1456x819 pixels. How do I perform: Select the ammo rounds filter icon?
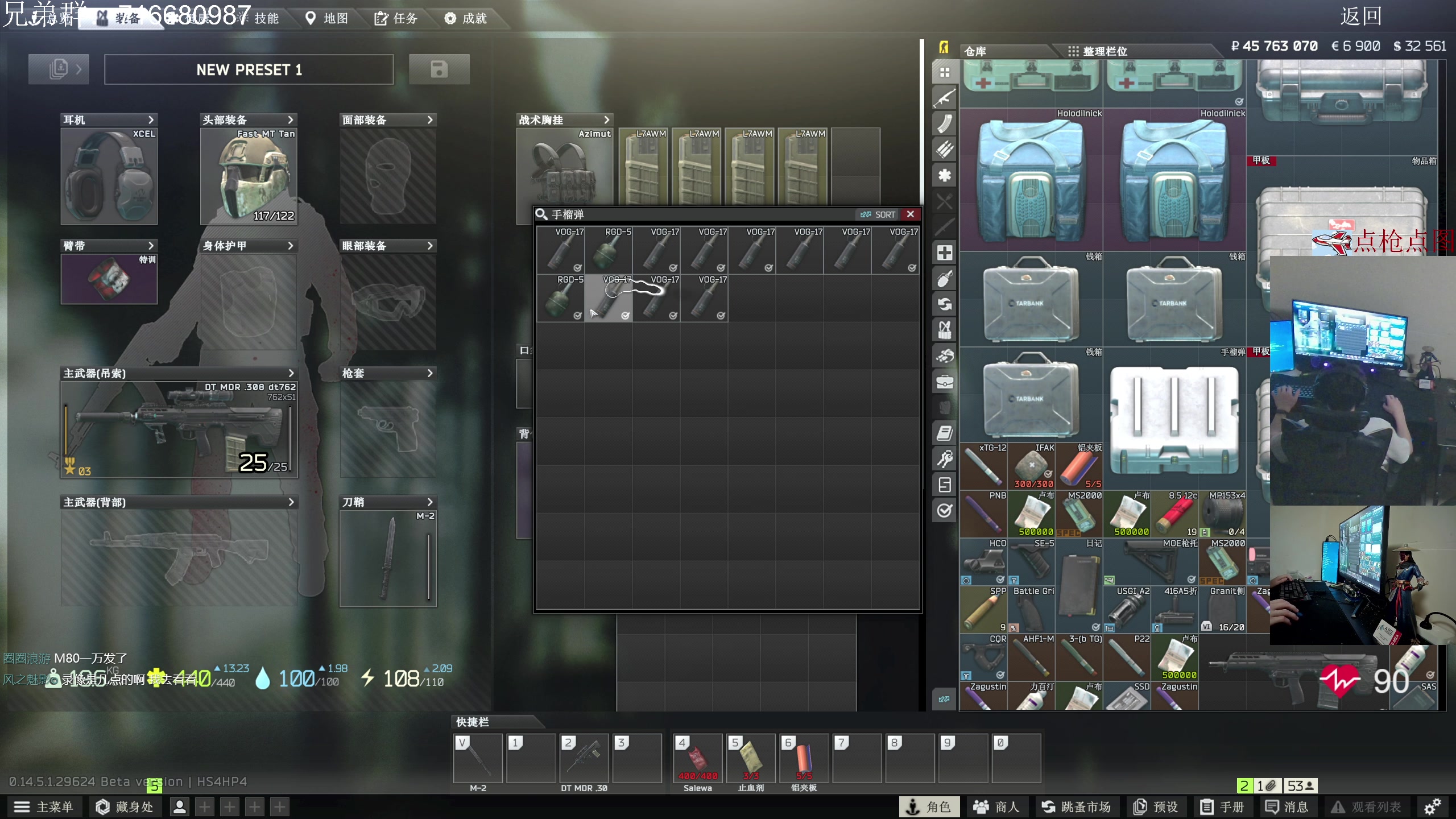(944, 149)
